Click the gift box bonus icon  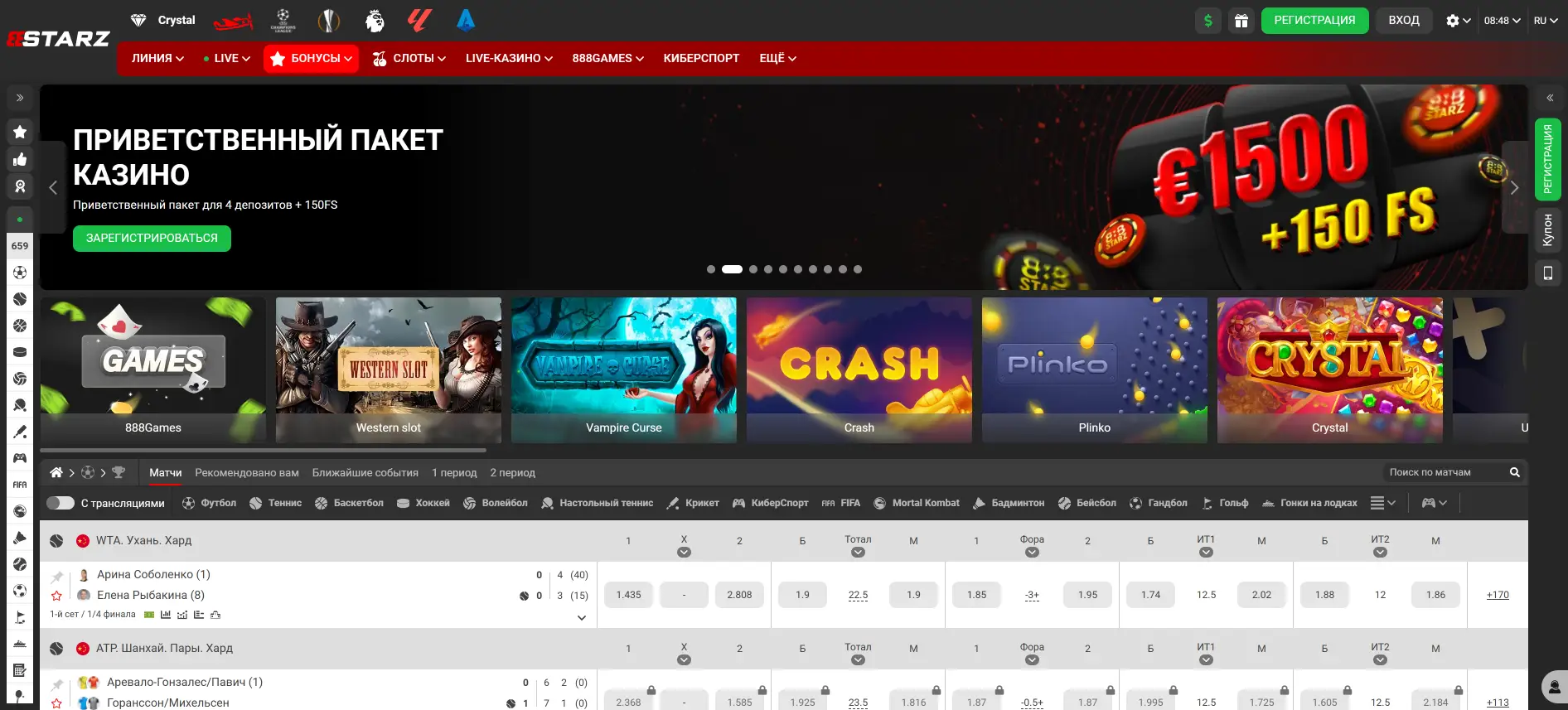coord(1241,21)
